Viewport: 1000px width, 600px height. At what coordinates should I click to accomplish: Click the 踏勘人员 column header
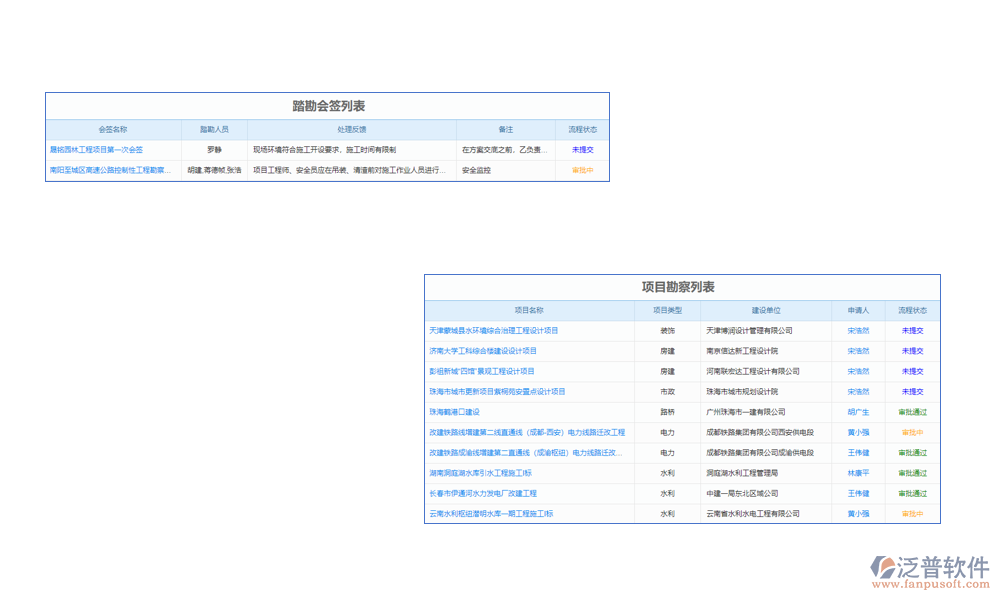[x=214, y=130]
